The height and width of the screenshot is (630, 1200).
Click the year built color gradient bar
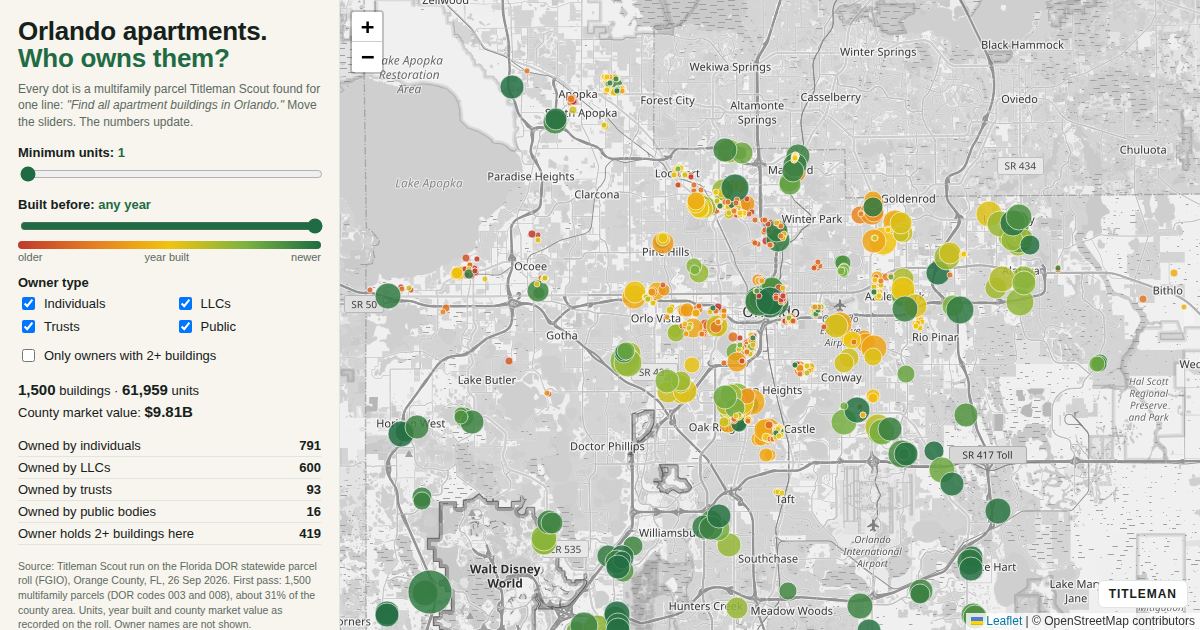[170, 245]
